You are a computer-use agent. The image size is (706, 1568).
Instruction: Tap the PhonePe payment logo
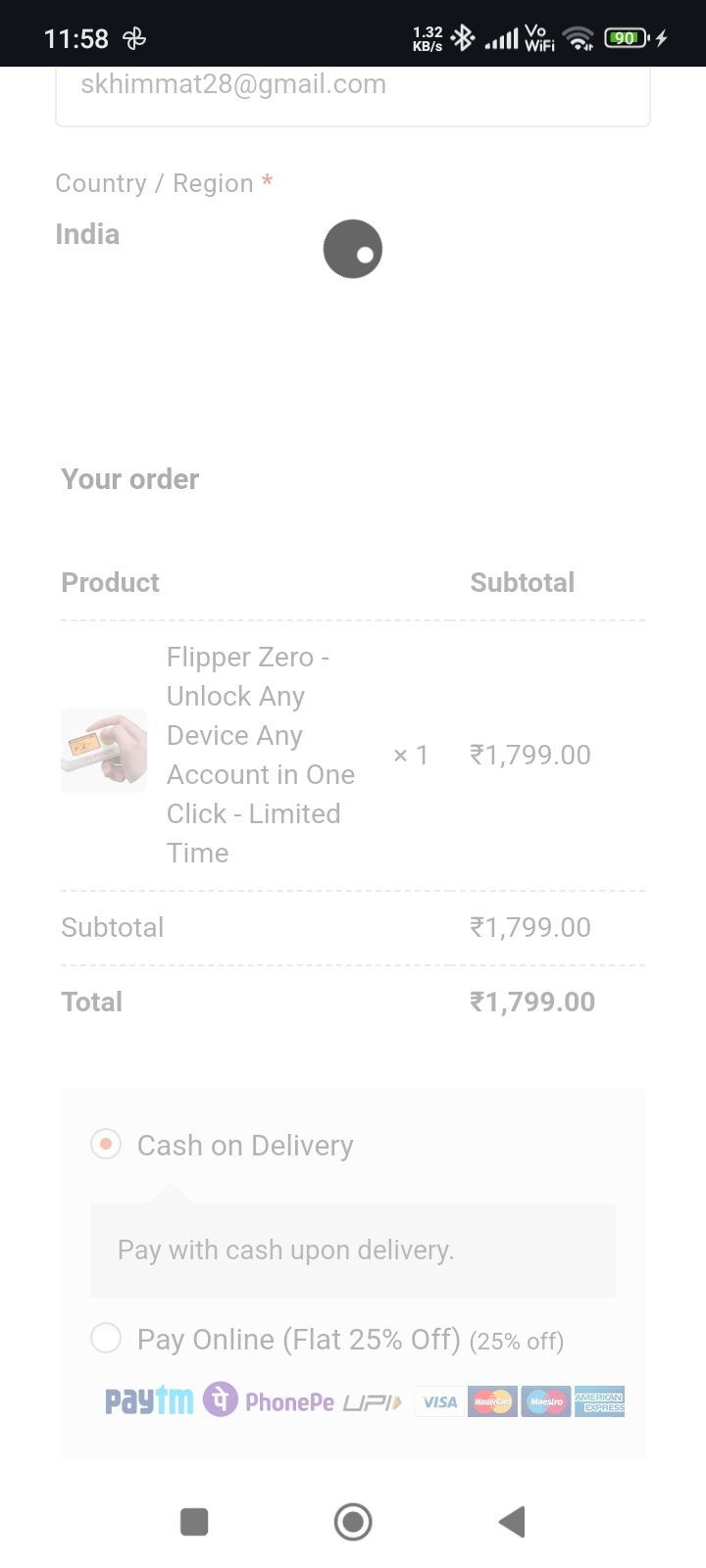(x=269, y=1400)
